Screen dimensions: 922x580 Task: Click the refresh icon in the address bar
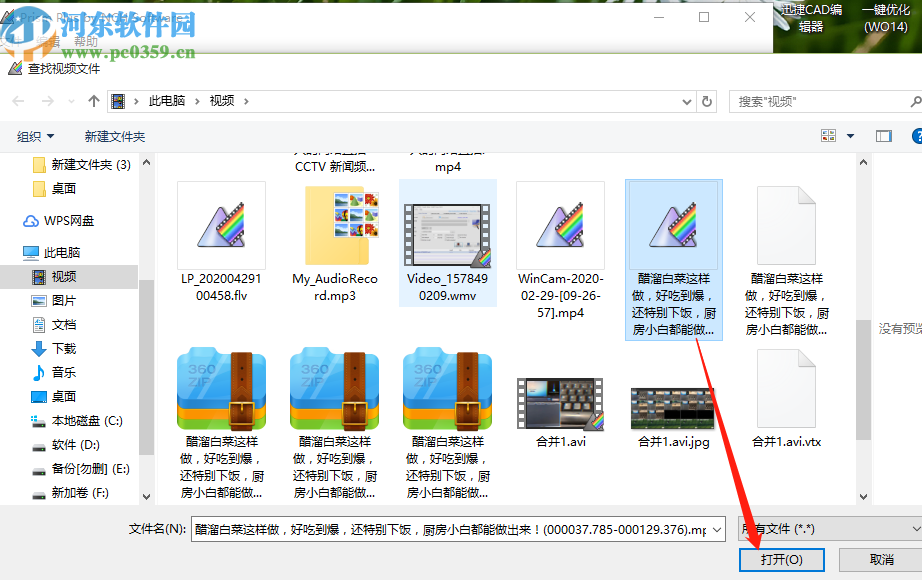706,101
